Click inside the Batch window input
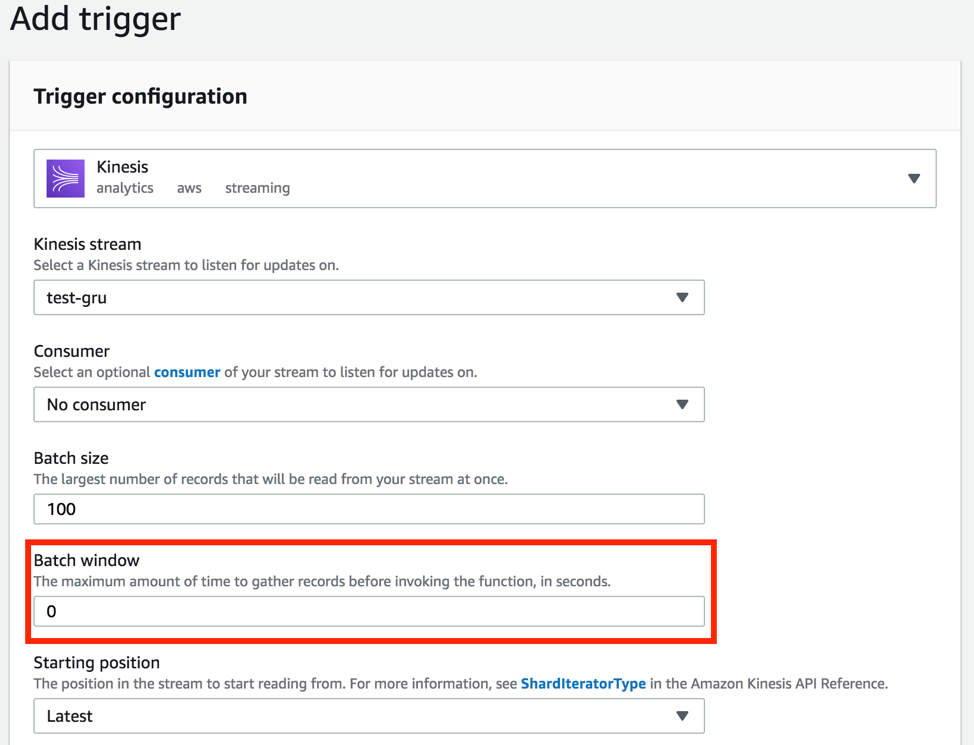This screenshot has width=974, height=745. pos(369,611)
